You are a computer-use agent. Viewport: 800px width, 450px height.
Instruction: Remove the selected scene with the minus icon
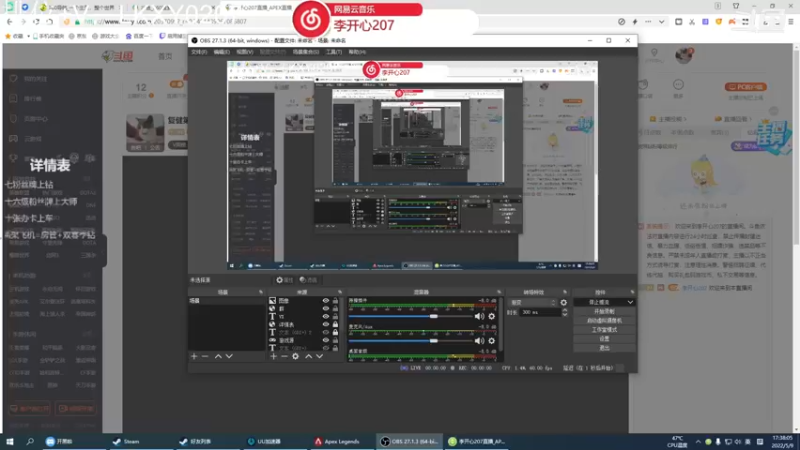[205, 356]
